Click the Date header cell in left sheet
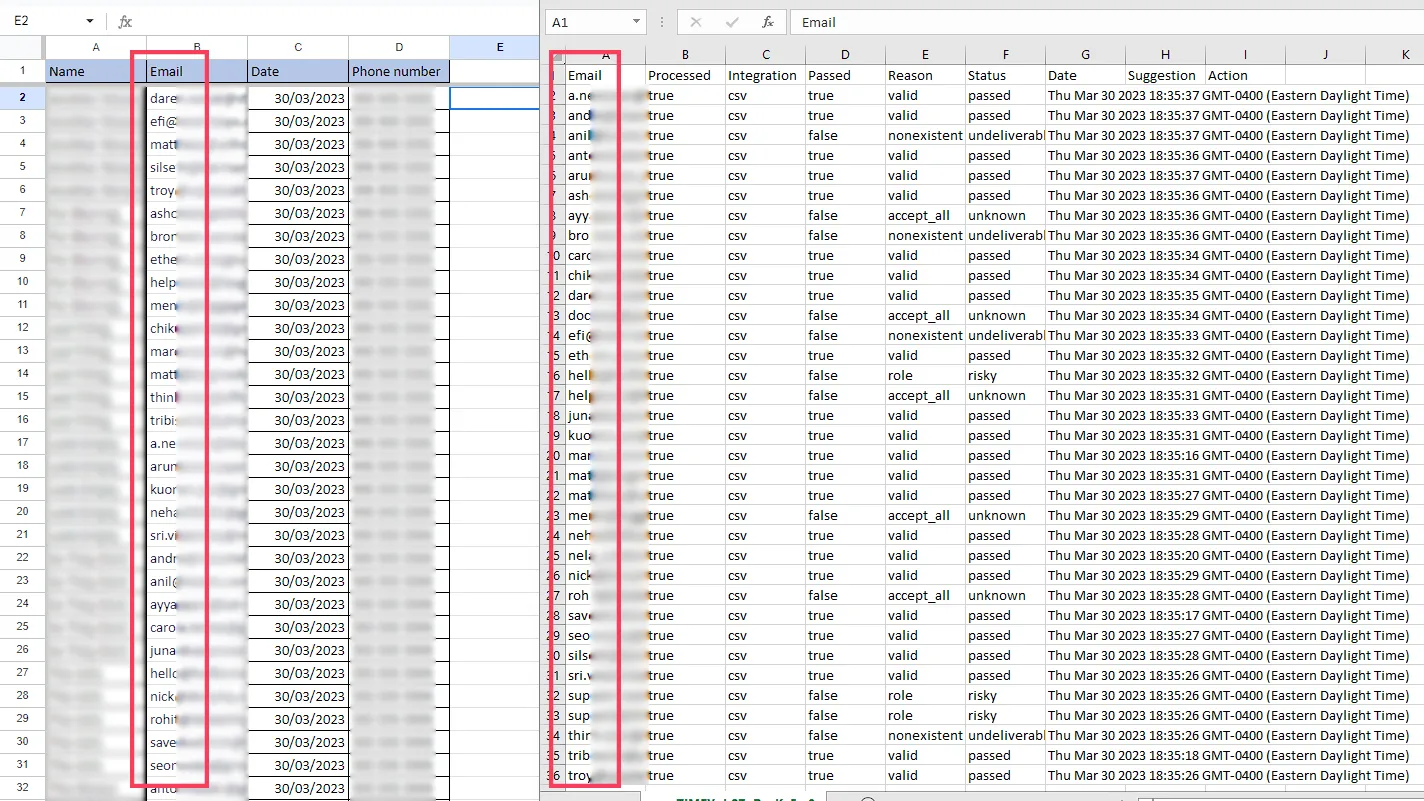Screen dimensions: 1424x801 [298, 71]
